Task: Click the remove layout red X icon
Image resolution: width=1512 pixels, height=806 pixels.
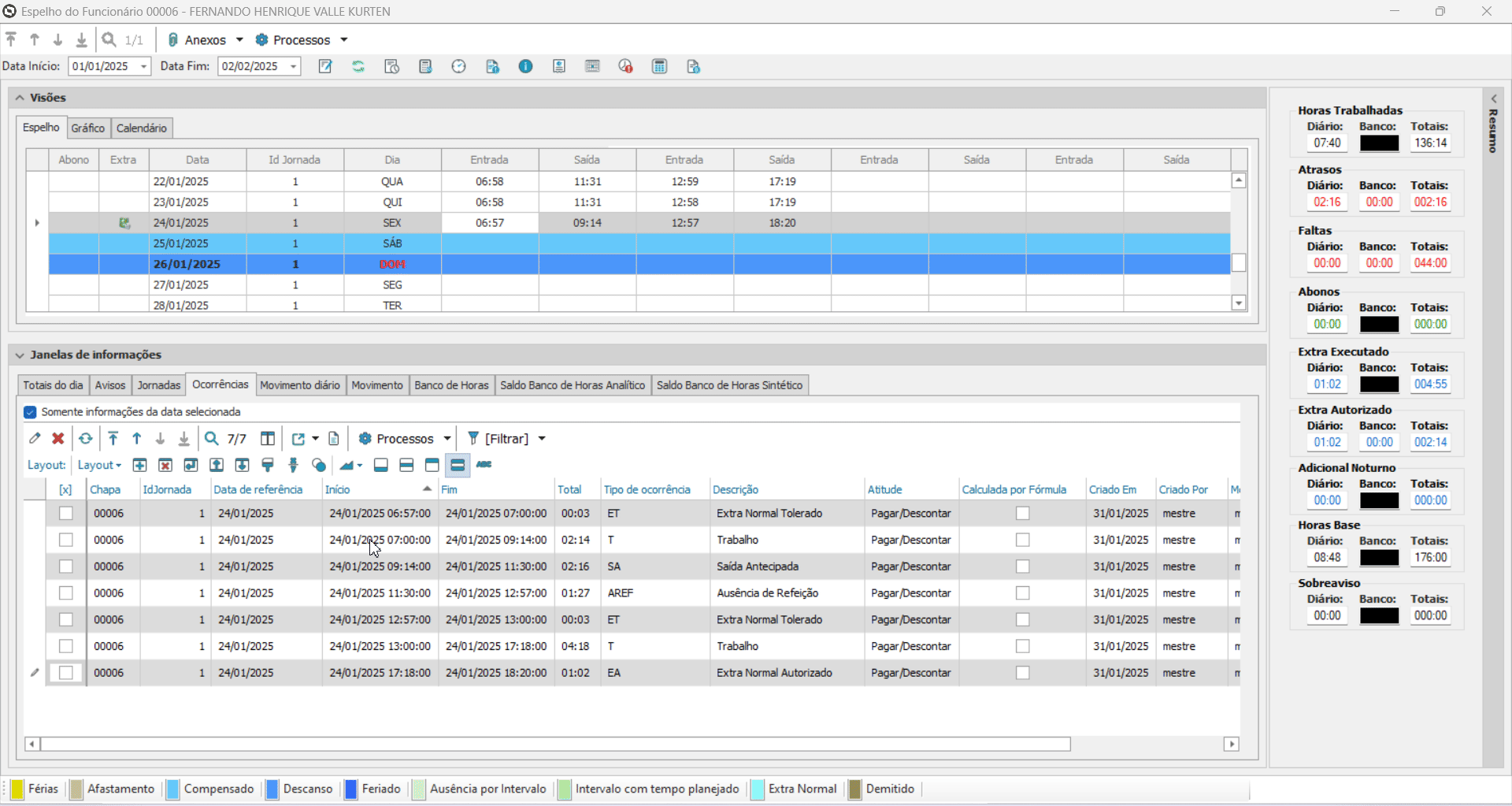Action: click(165, 465)
